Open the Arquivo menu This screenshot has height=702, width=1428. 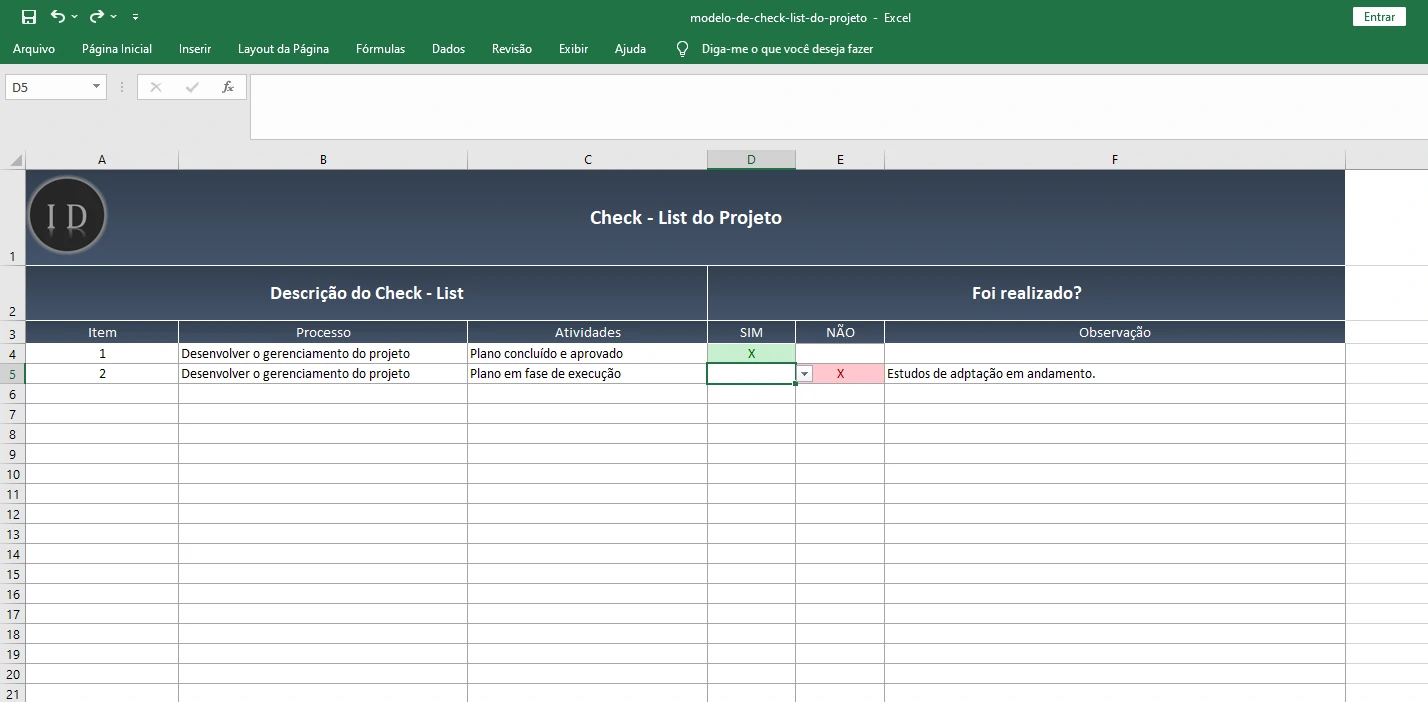click(34, 48)
